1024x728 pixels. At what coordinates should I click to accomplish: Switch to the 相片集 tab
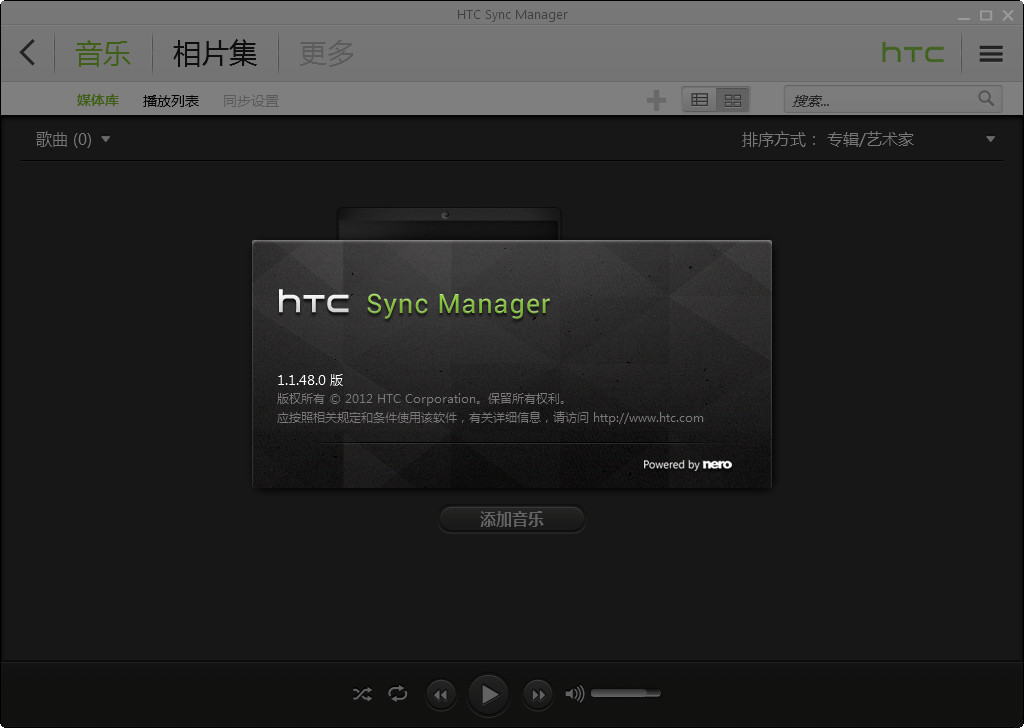tap(213, 52)
